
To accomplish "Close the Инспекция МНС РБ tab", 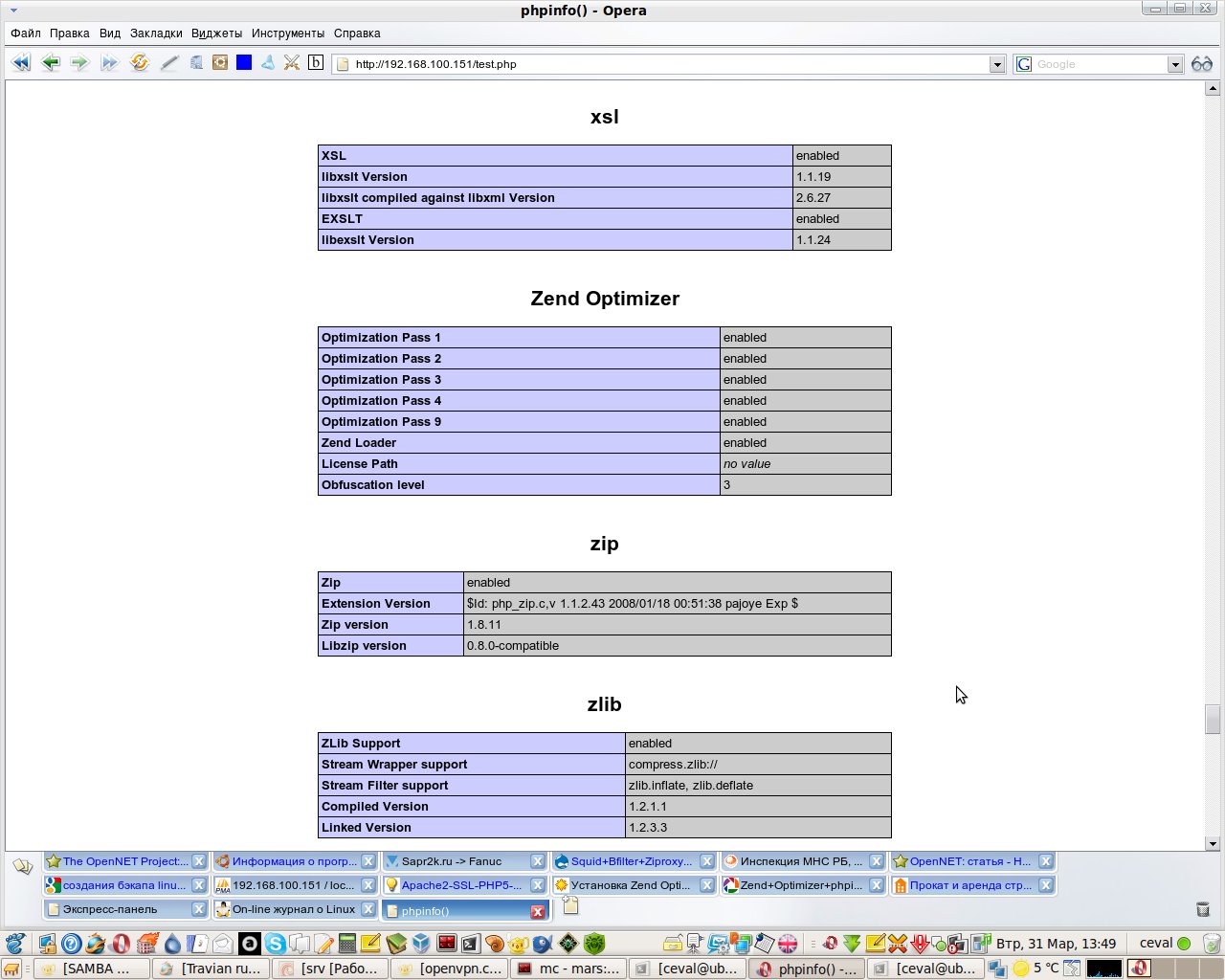I will click(x=877, y=861).
